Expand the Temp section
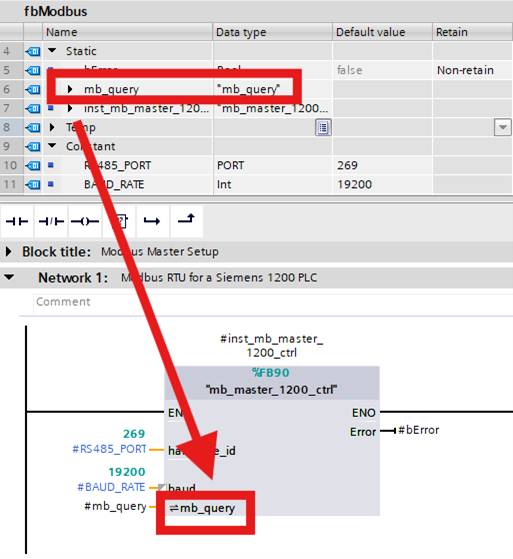 pos(52,127)
